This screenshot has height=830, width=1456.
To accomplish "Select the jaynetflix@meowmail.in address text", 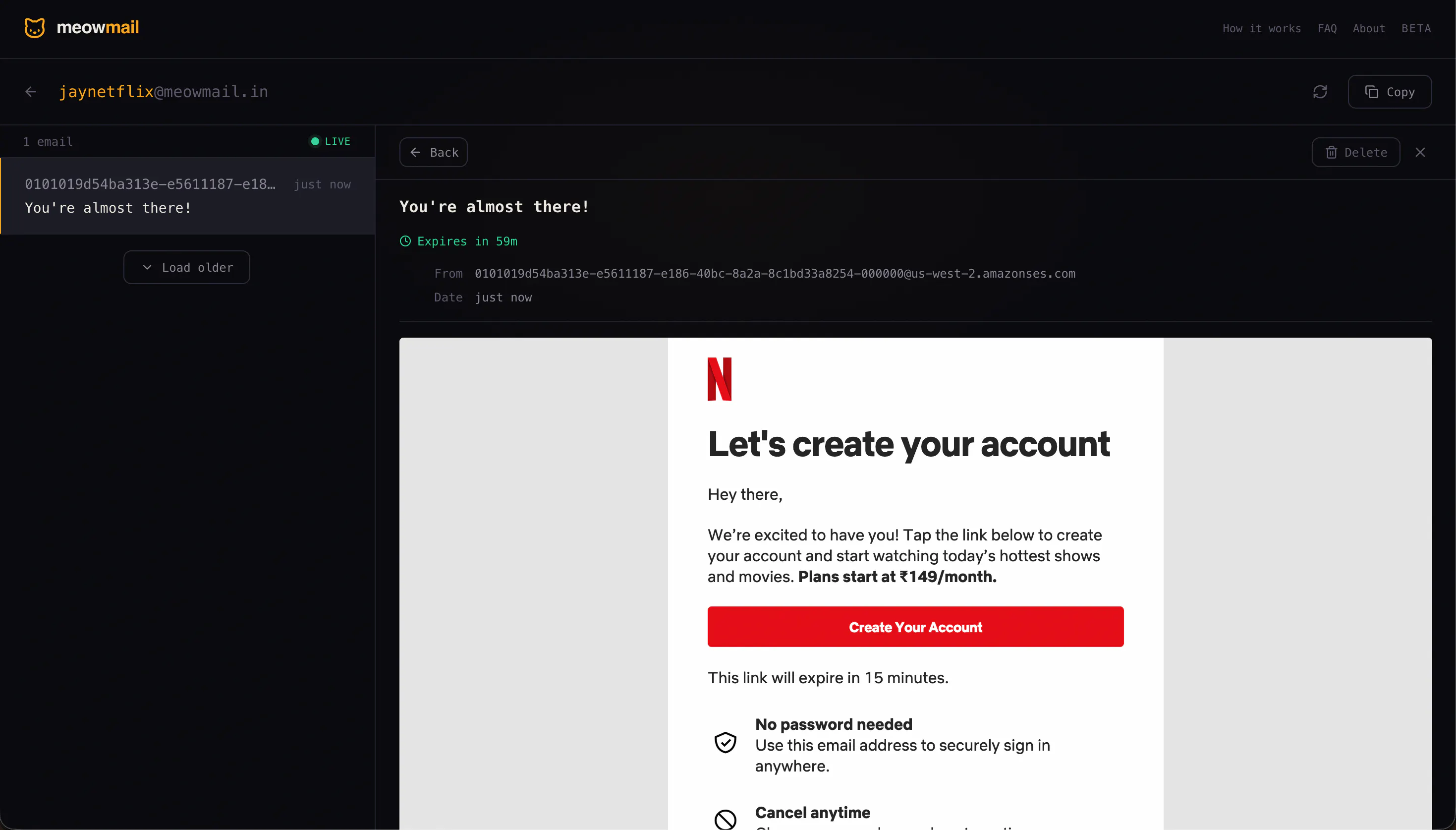I will click(164, 92).
